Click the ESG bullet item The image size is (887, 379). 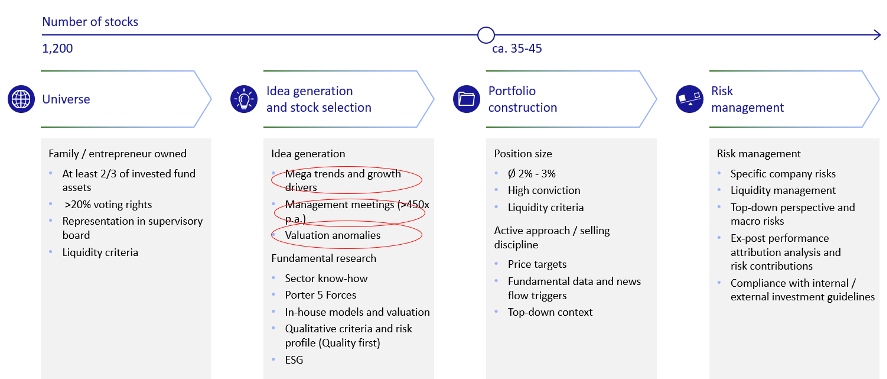tap(294, 360)
